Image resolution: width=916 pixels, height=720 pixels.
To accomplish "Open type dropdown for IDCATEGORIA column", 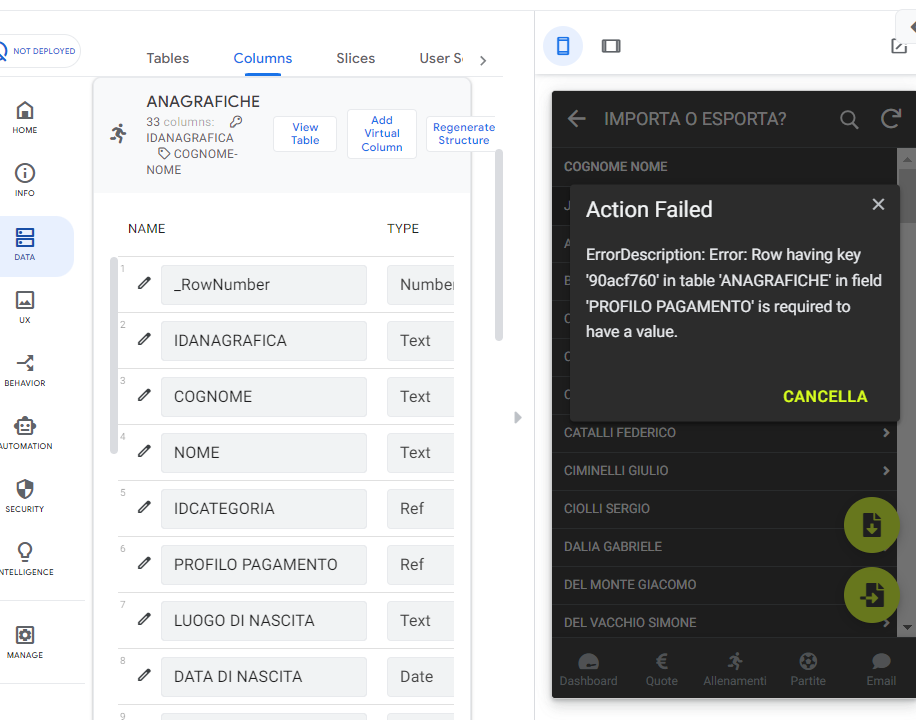I will tap(421, 508).
